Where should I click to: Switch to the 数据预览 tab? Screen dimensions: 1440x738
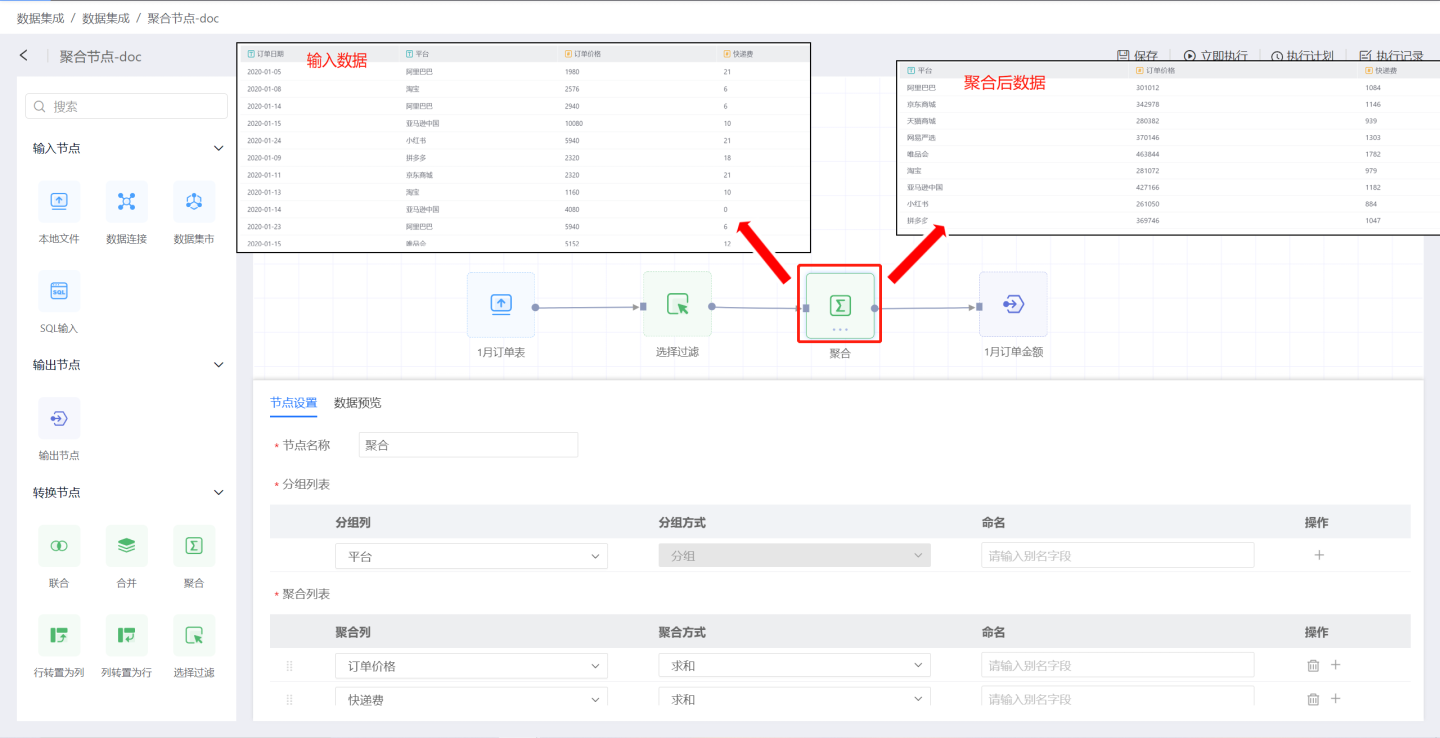click(x=357, y=403)
